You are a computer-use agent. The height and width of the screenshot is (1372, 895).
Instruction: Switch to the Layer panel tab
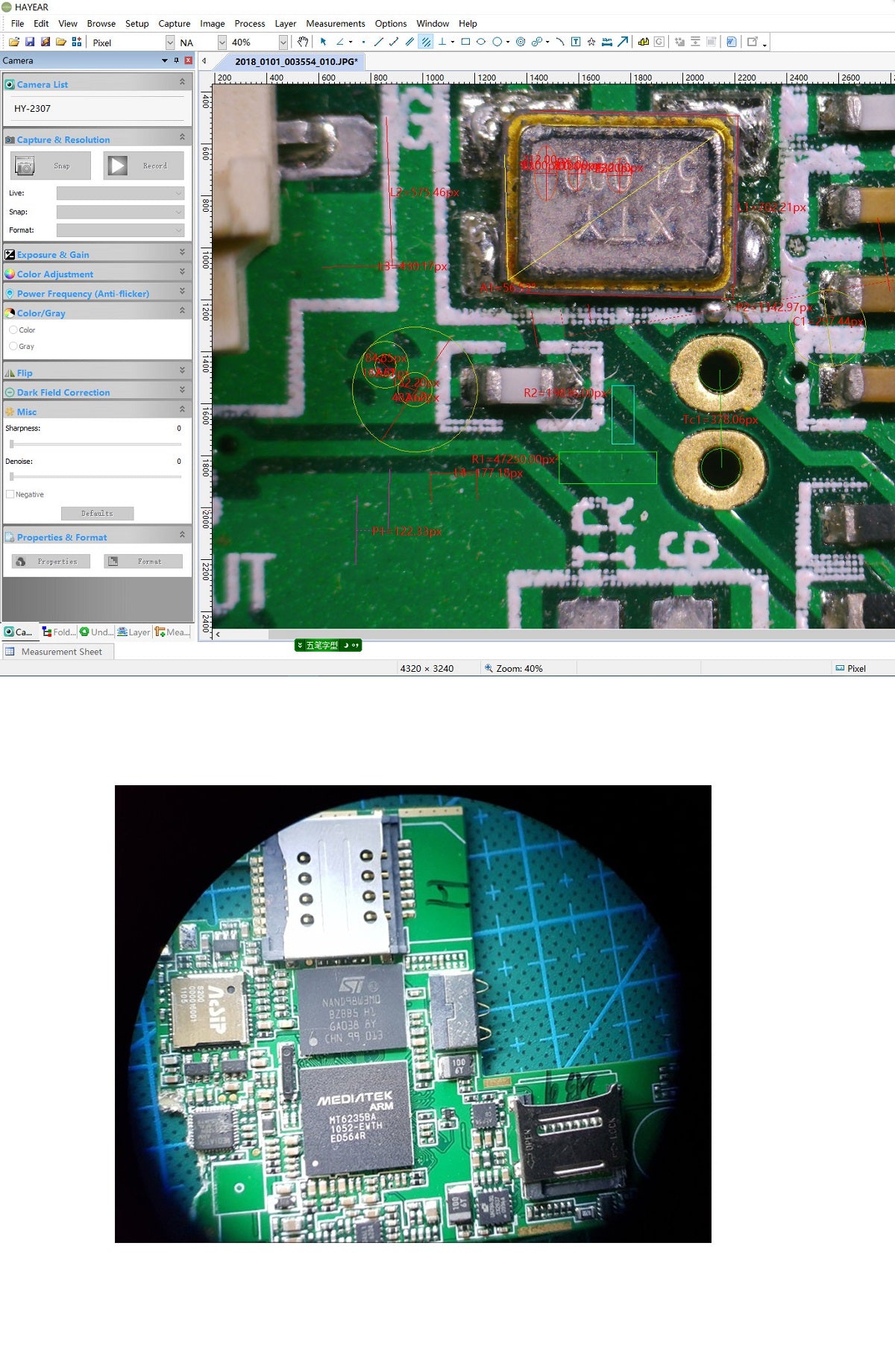click(134, 632)
